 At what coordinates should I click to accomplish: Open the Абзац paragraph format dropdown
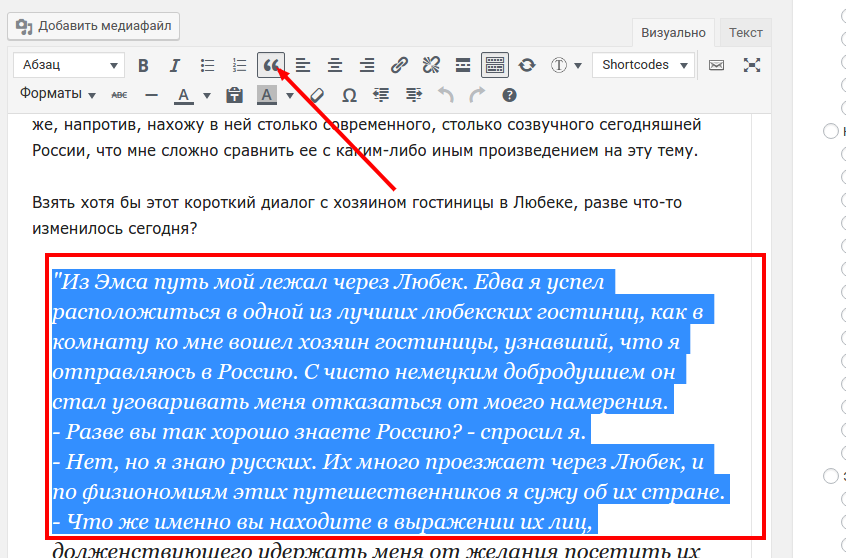69,65
